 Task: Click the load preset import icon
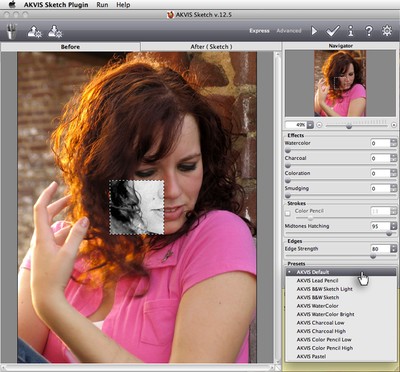pos(34,31)
